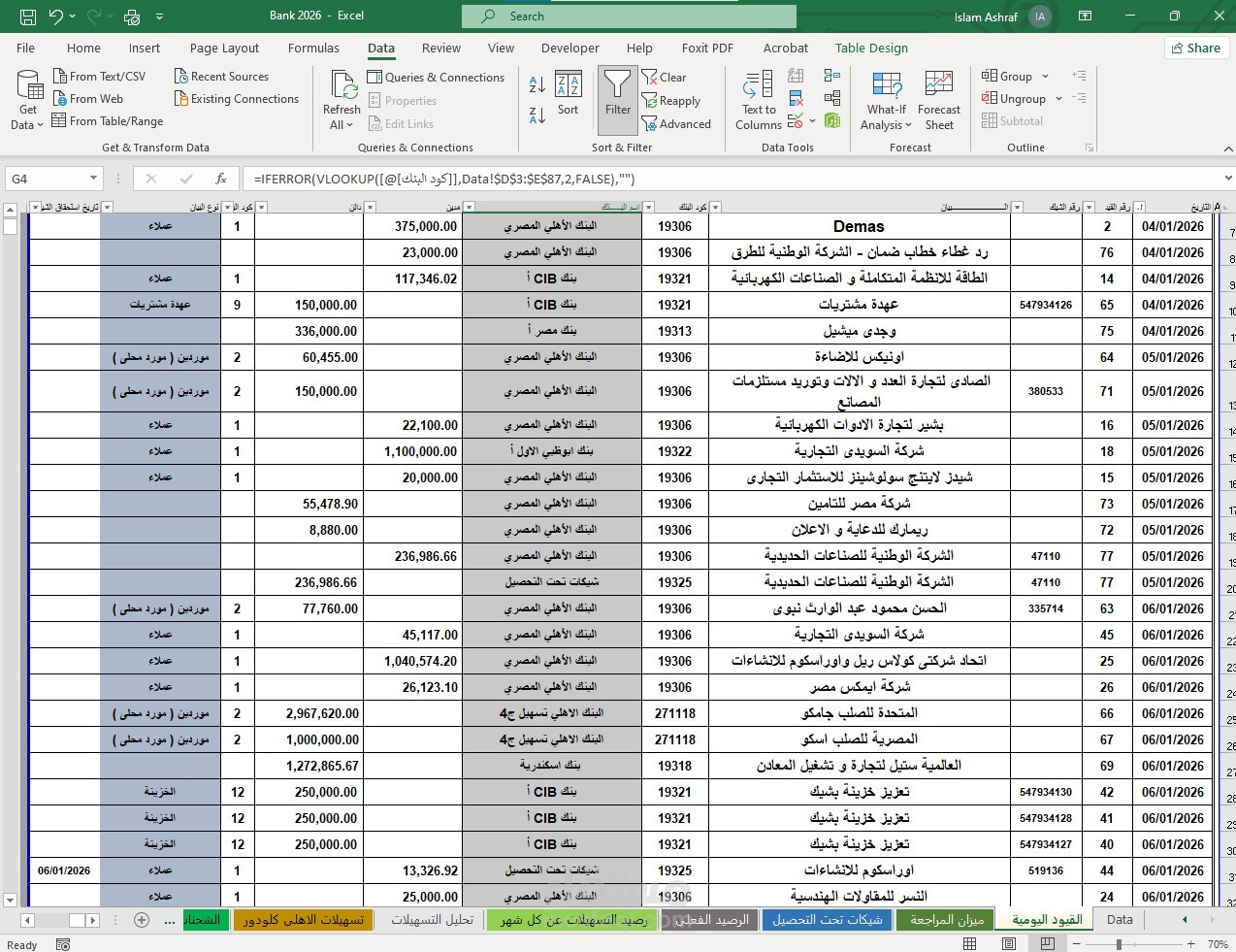Image resolution: width=1236 pixels, height=952 pixels.
Task: Click the Remove Duplicates icon
Action: pos(796,98)
